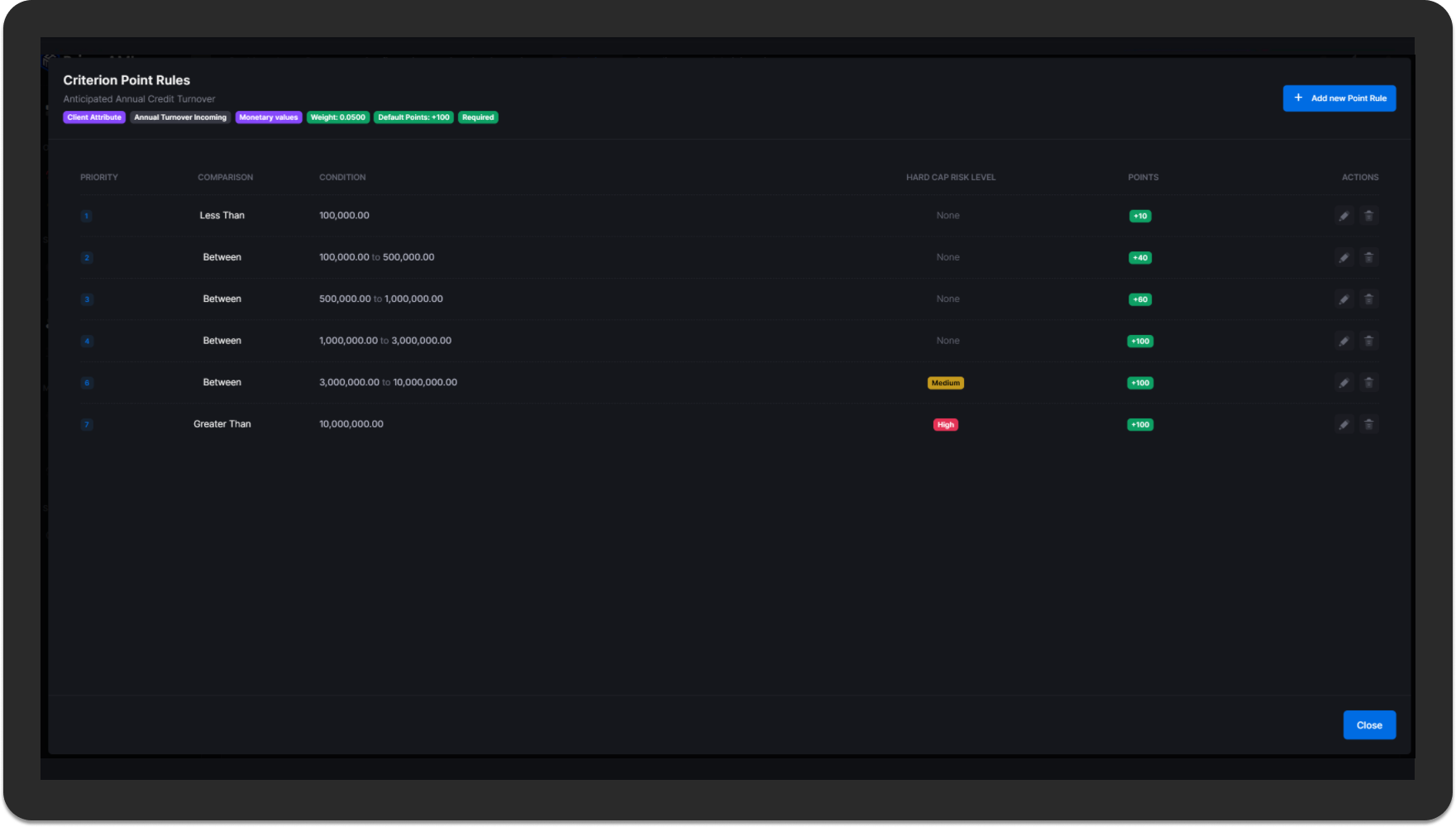The image size is (1456, 827).
Task: Click the Priority column header
Action: (99, 178)
